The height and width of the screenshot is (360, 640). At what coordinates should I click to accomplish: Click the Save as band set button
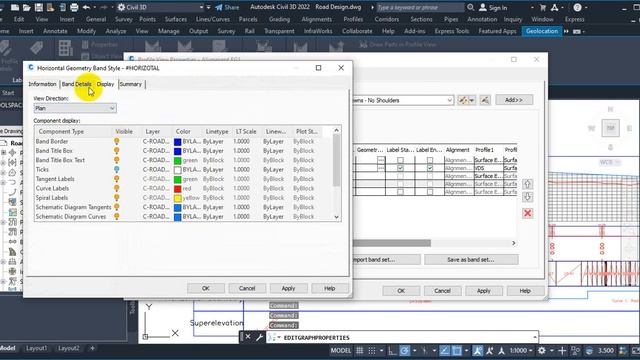click(471, 260)
